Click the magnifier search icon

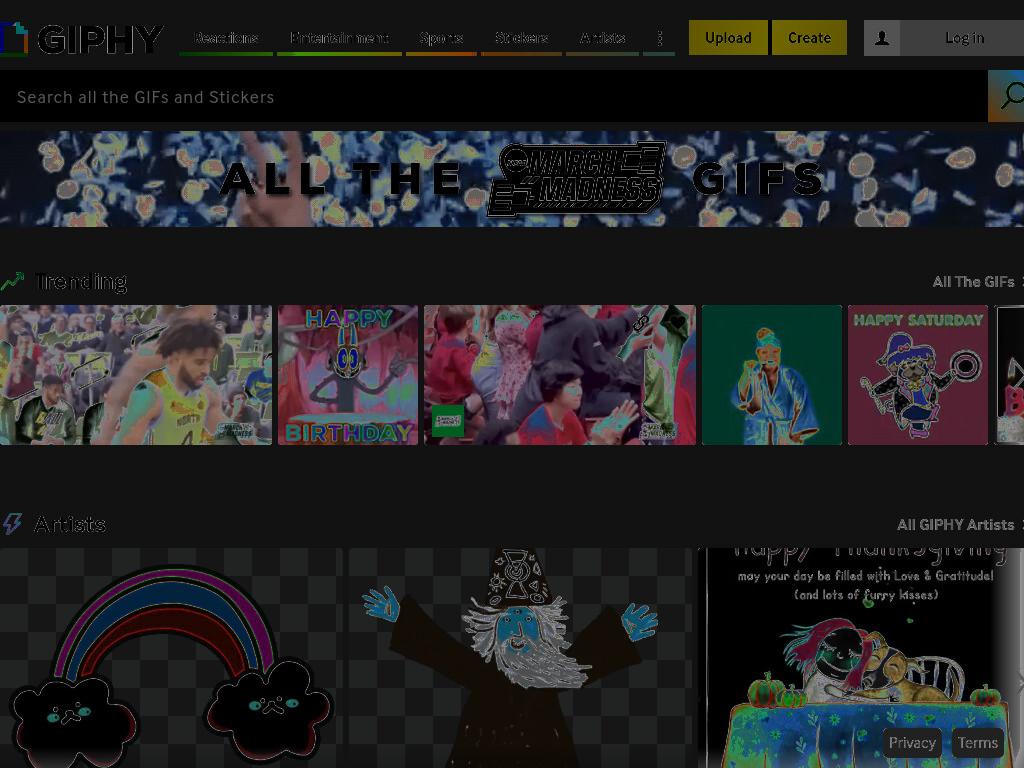1006,96
